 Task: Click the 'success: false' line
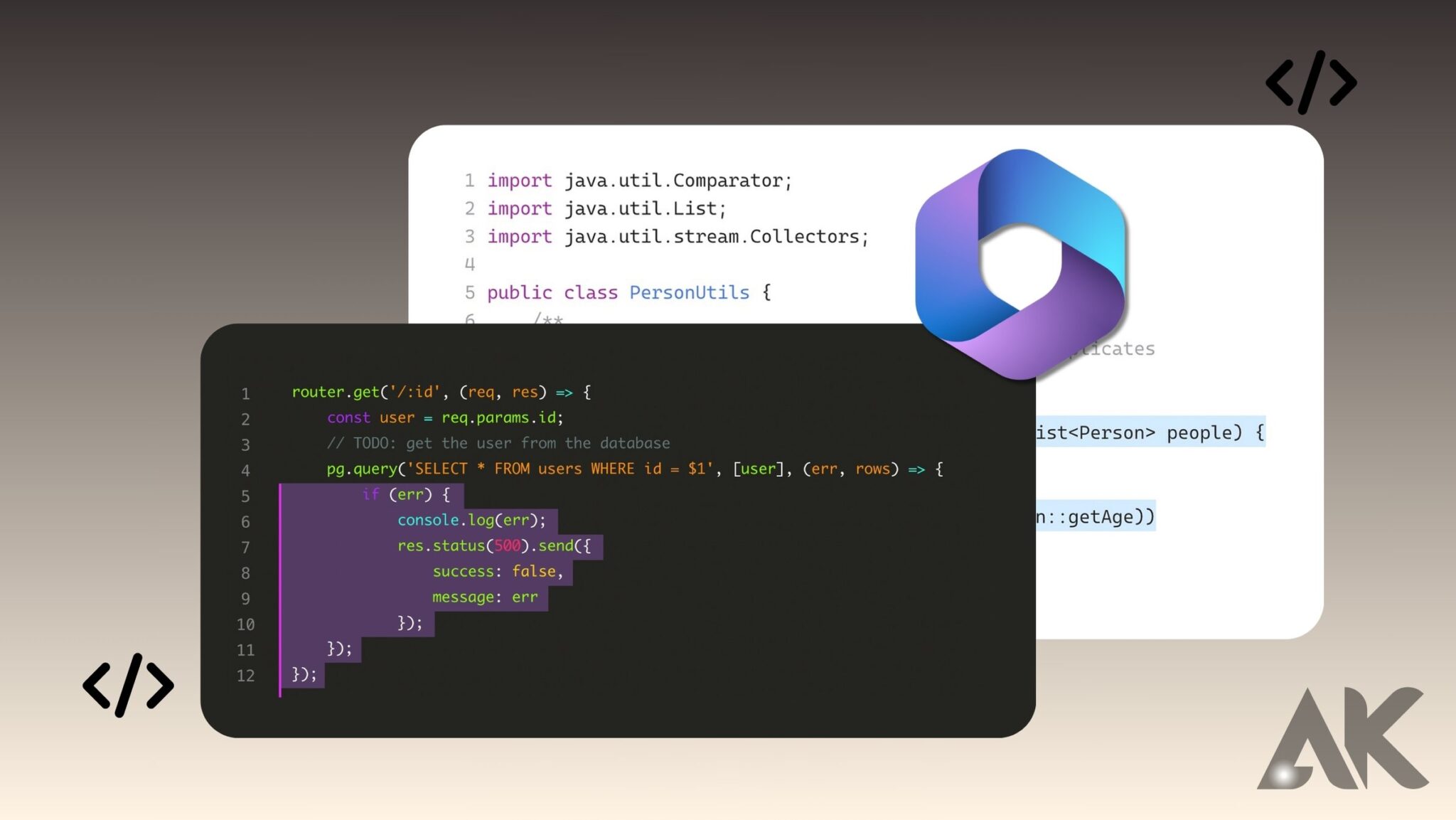[x=497, y=571]
